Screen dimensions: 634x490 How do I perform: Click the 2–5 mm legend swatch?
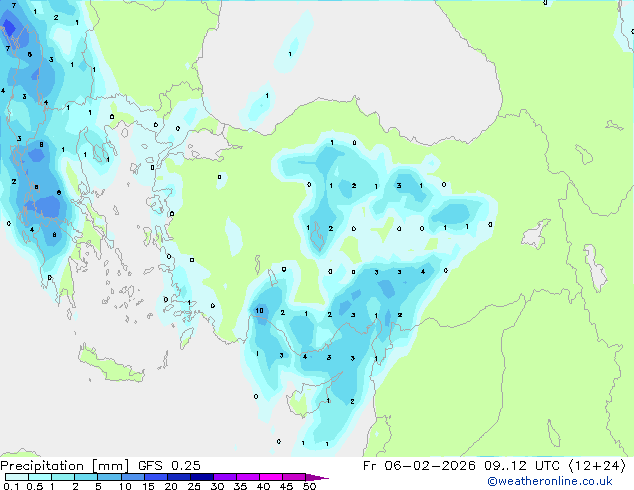(86, 477)
